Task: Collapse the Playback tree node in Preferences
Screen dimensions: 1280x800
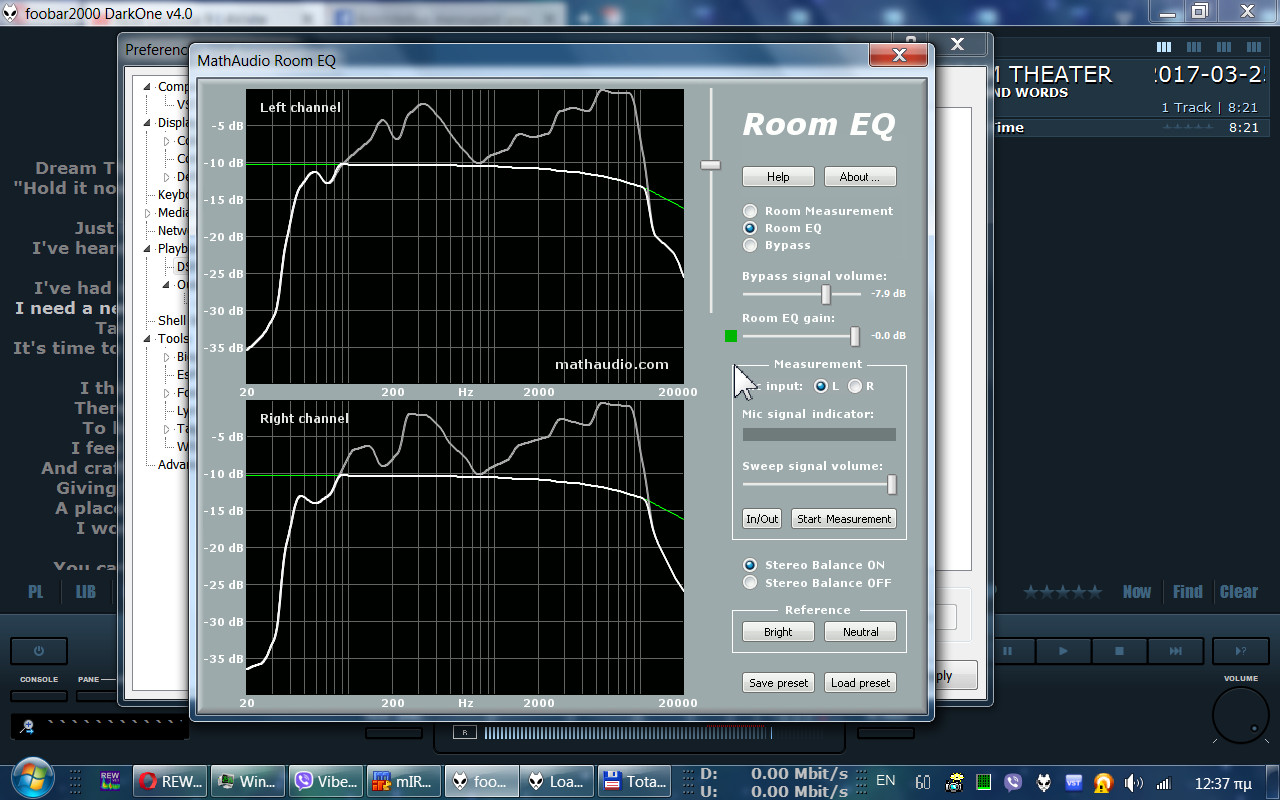Action: coord(148,249)
